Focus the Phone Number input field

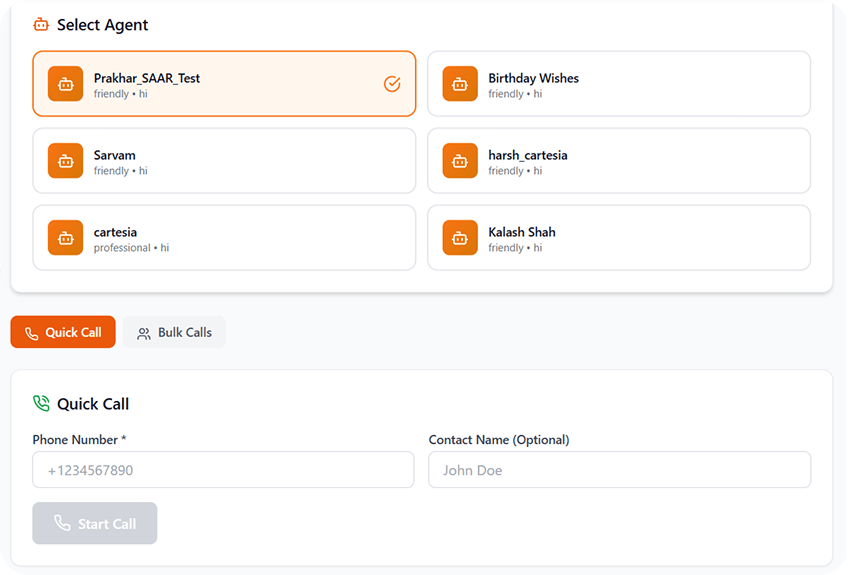pyautogui.click(x=223, y=470)
